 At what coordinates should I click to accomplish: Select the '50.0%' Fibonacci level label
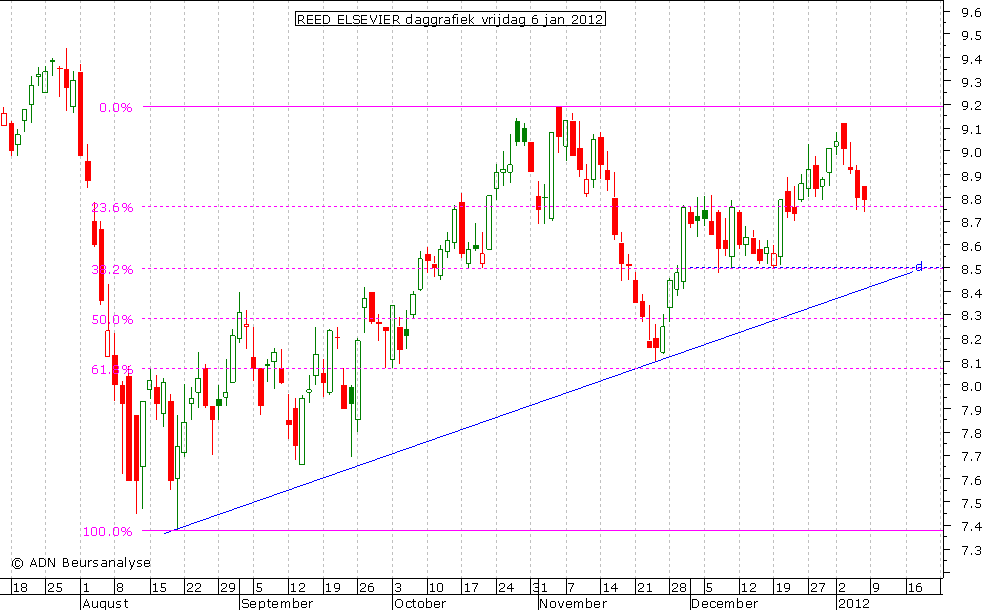[x=112, y=319]
